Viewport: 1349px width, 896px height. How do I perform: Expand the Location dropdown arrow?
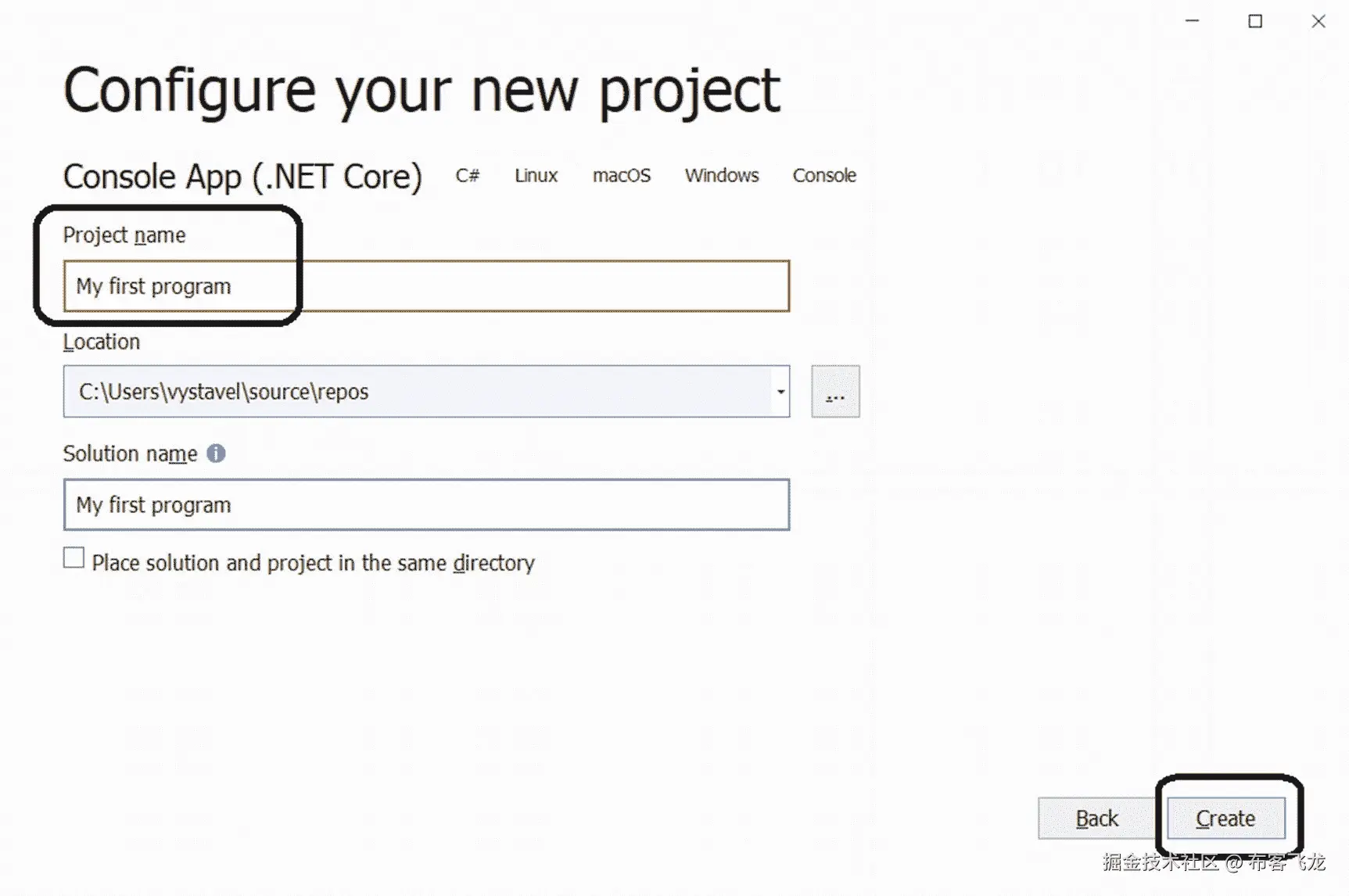(x=780, y=392)
